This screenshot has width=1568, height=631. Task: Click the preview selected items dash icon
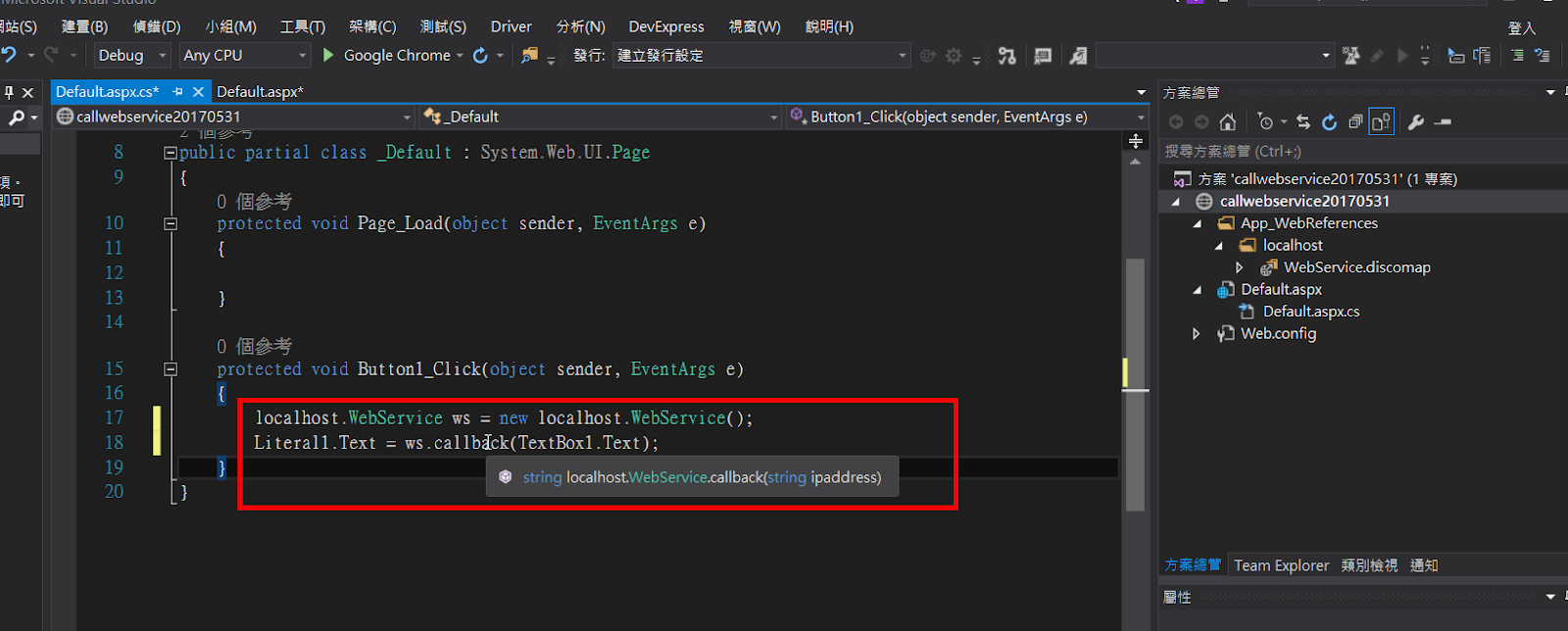point(1443,122)
